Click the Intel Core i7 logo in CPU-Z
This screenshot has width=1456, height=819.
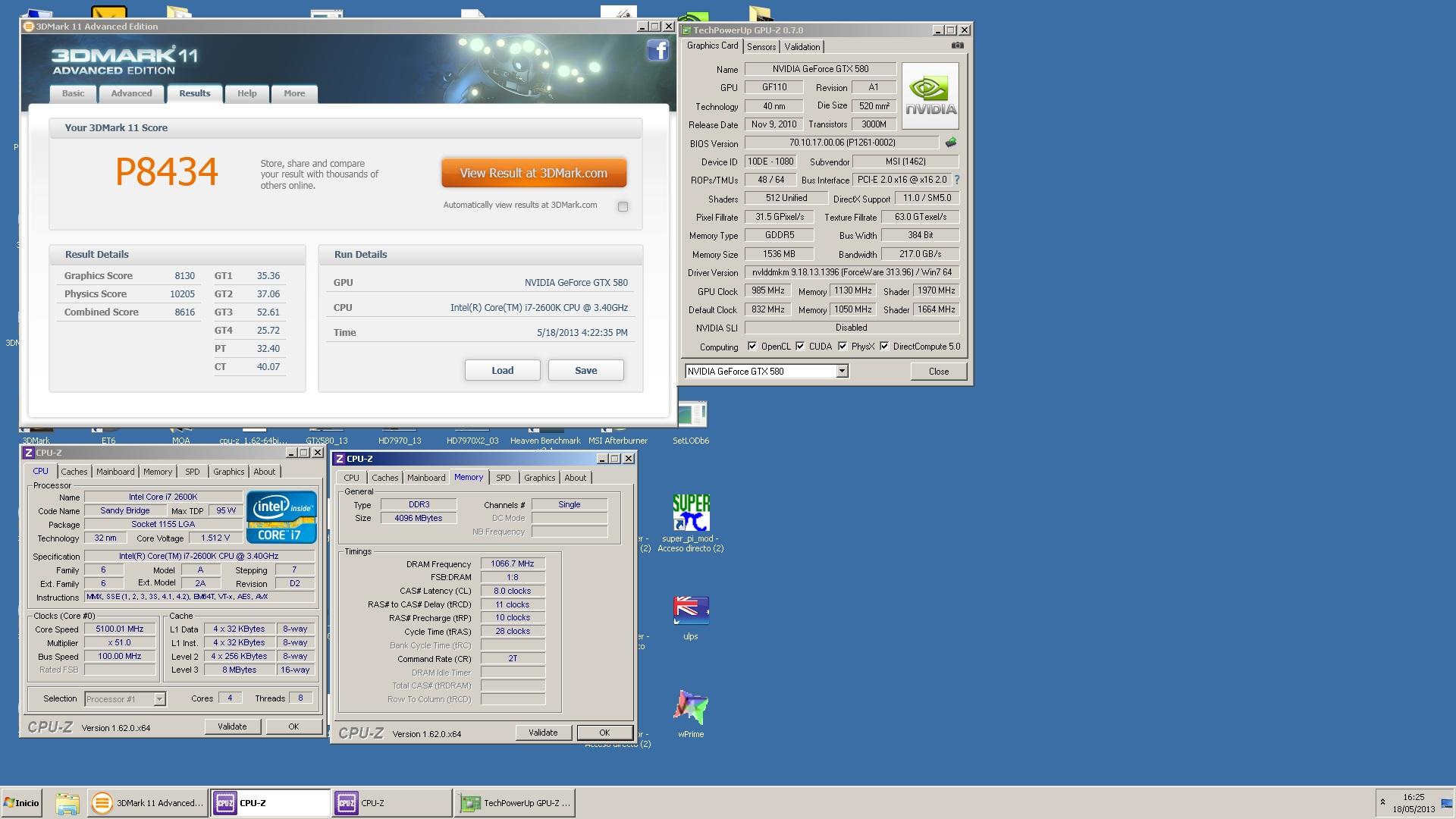click(281, 517)
